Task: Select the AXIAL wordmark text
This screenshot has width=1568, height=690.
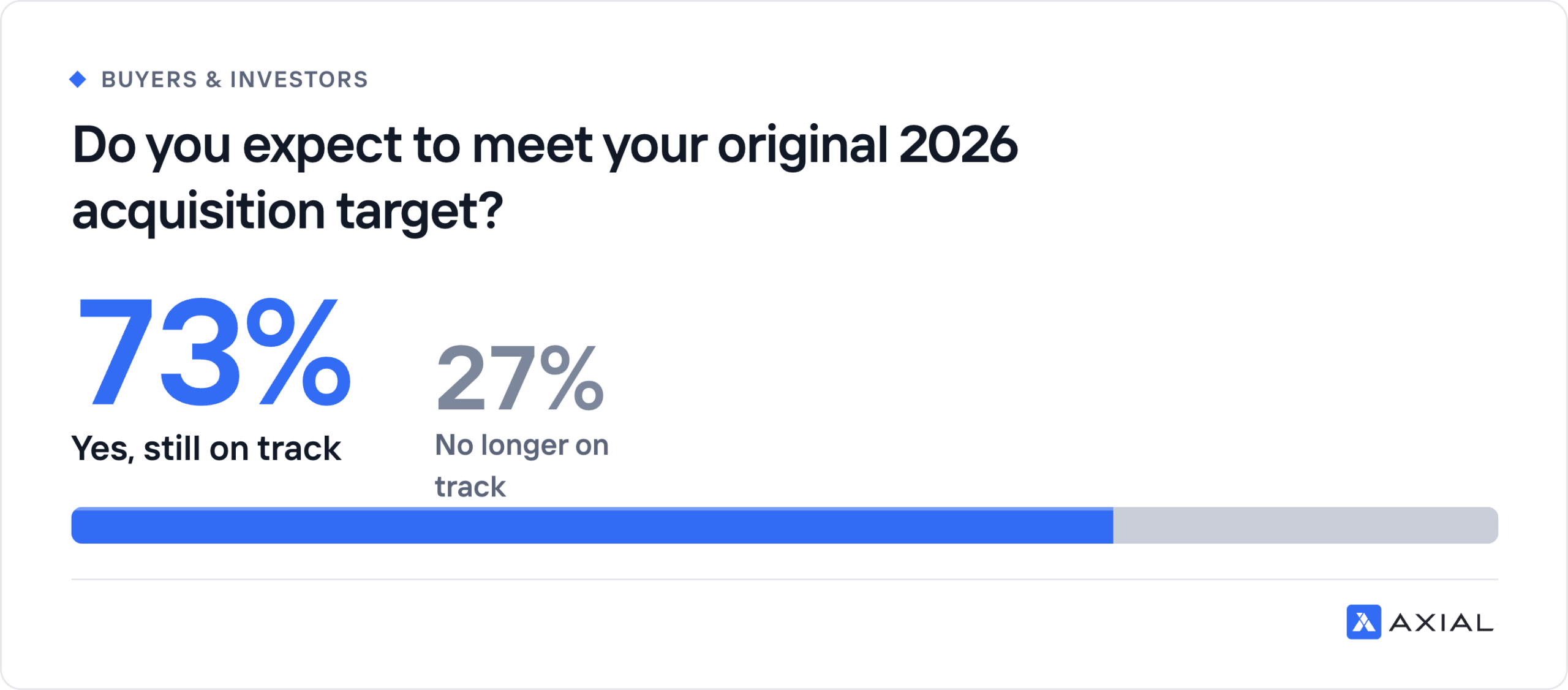Action: (1441, 623)
